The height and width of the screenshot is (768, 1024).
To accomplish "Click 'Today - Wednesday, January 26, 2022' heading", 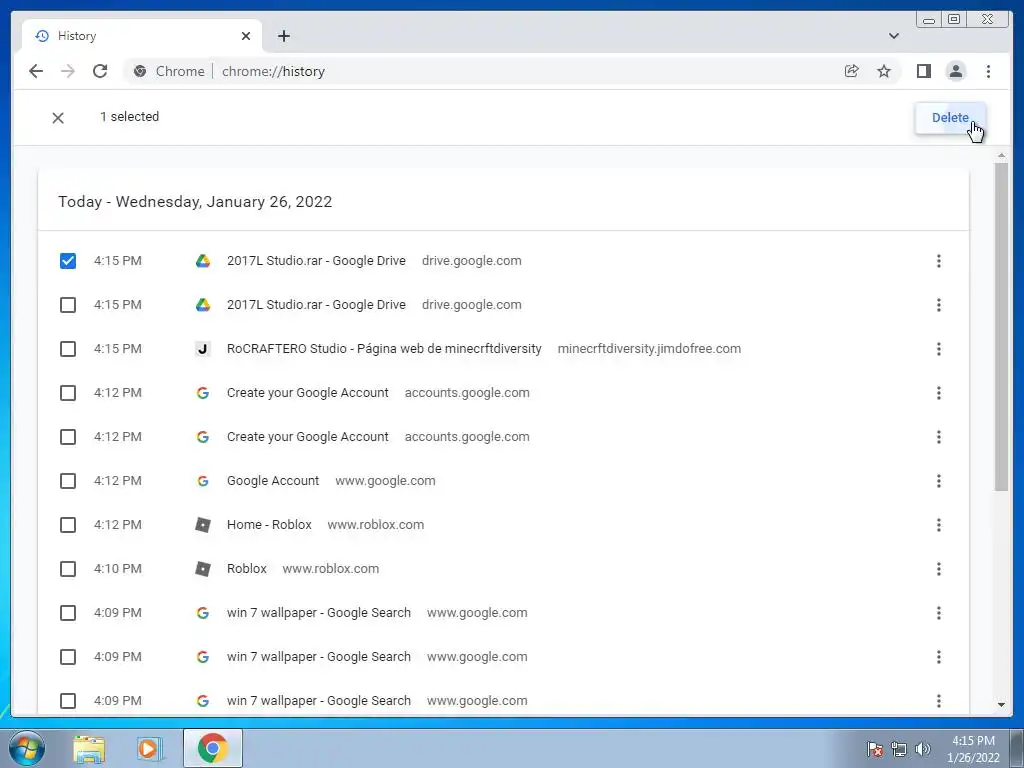I will (195, 202).
